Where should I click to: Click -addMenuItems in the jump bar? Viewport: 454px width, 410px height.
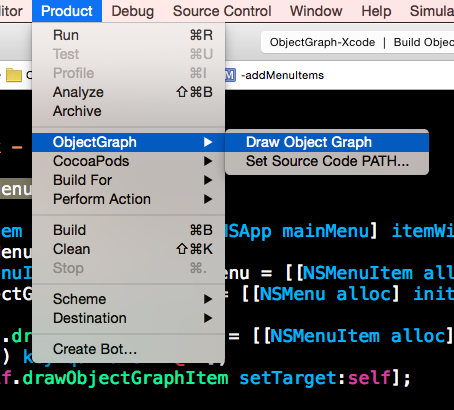(x=282, y=75)
